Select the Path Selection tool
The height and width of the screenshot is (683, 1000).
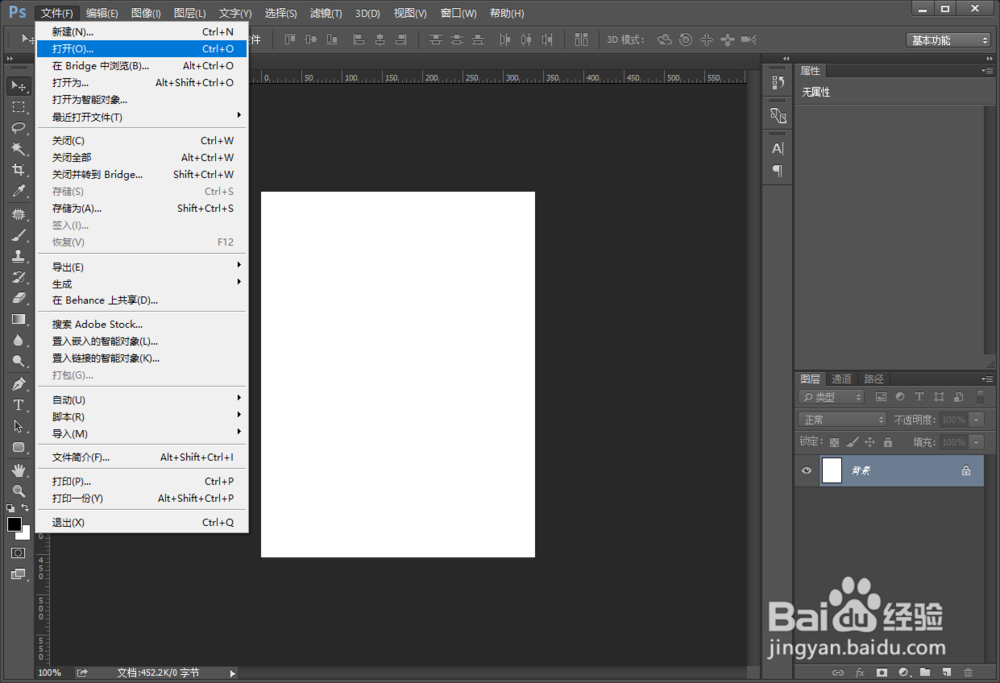pyautogui.click(x=18, y=427)
